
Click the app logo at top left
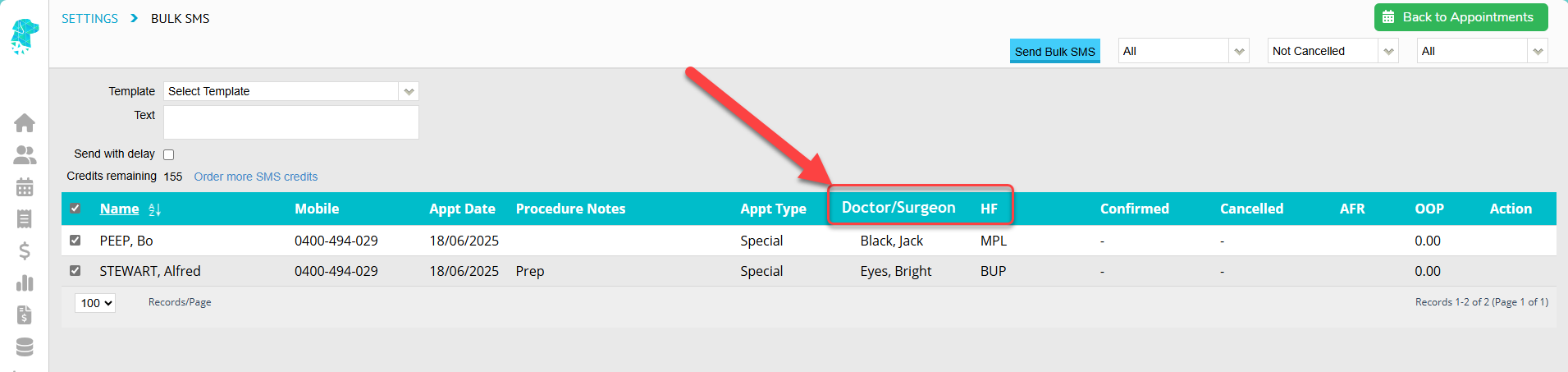[25, 36]
